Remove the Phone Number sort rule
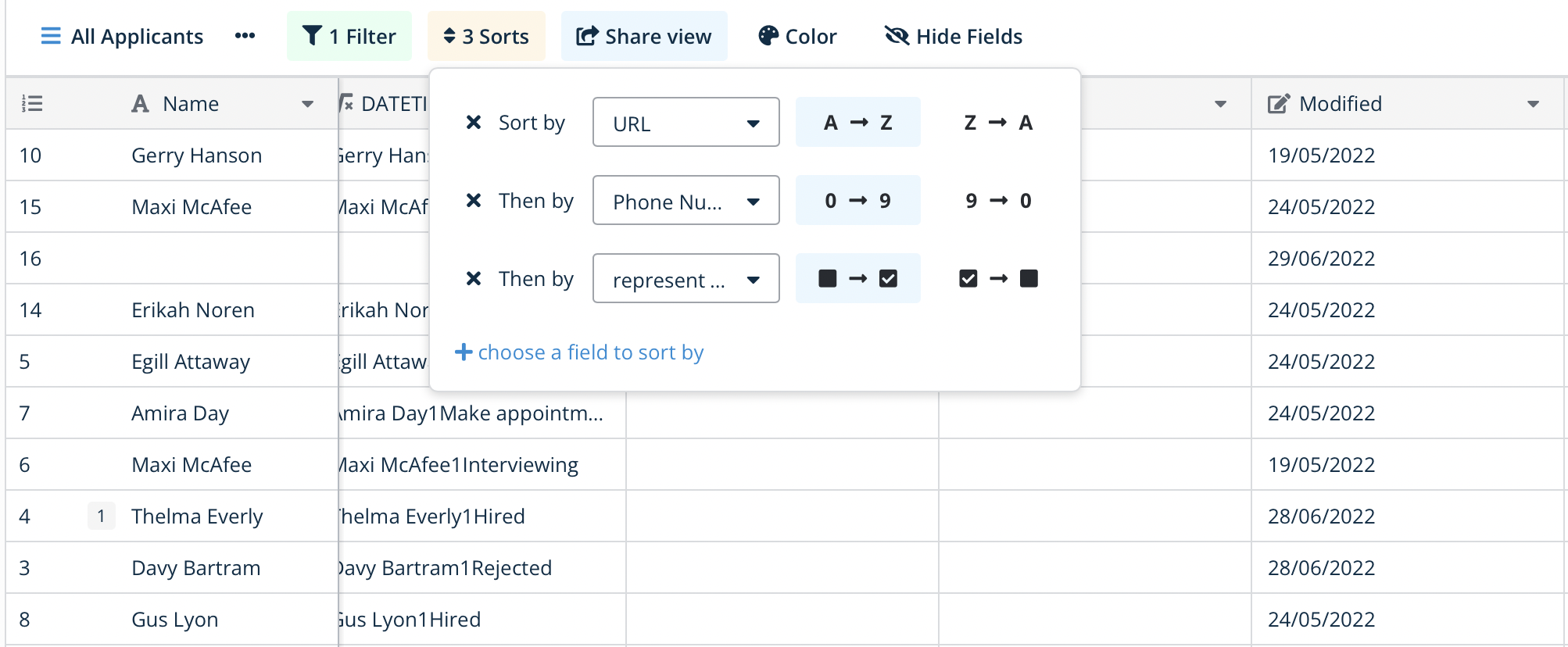 pos(473,201)
